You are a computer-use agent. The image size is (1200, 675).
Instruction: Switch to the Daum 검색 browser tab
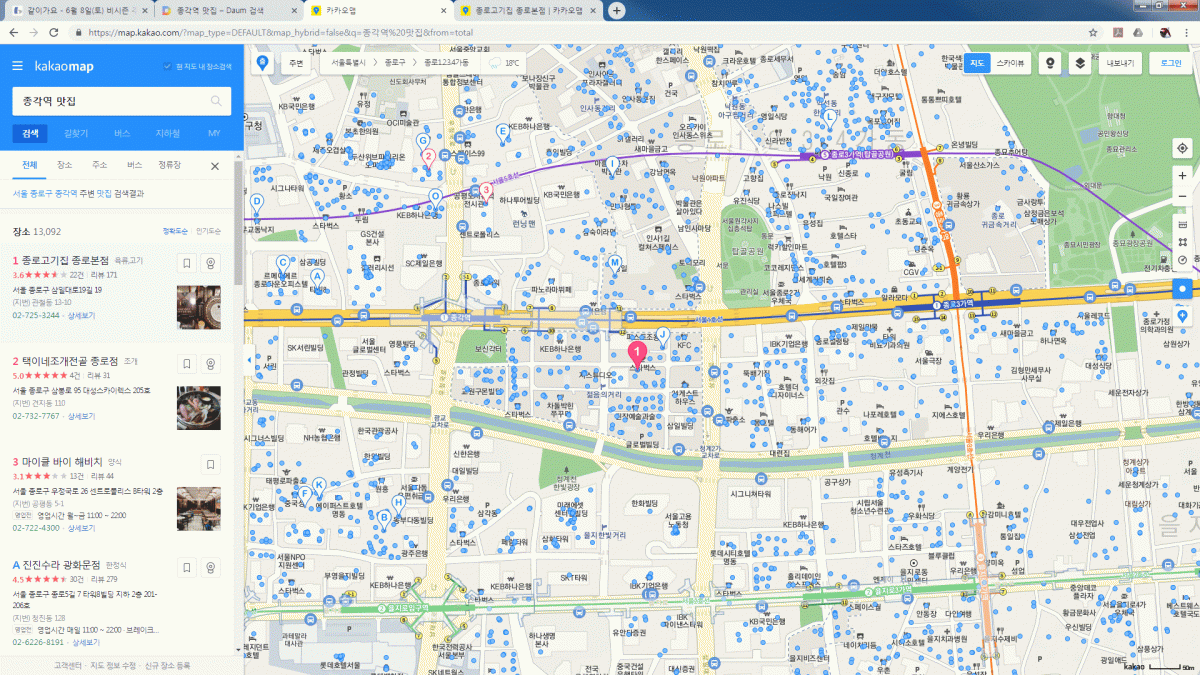[x=228, y=10]
